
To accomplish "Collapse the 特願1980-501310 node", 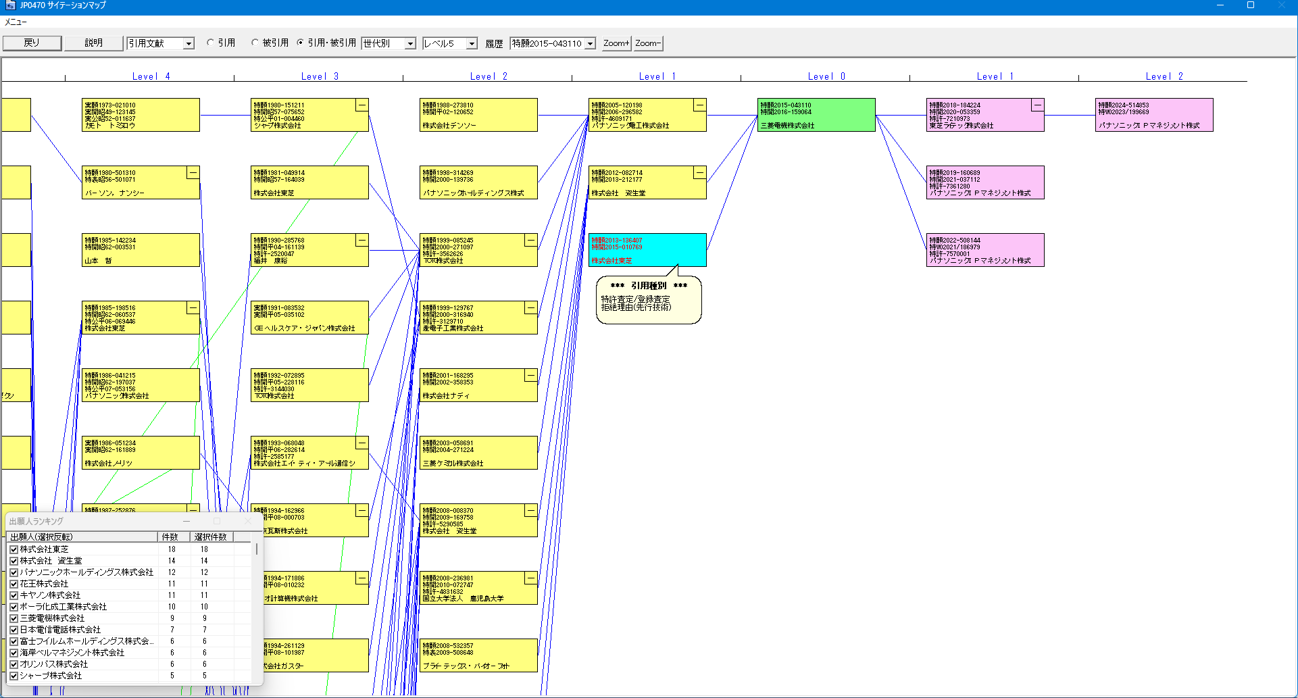I will 192,173.
